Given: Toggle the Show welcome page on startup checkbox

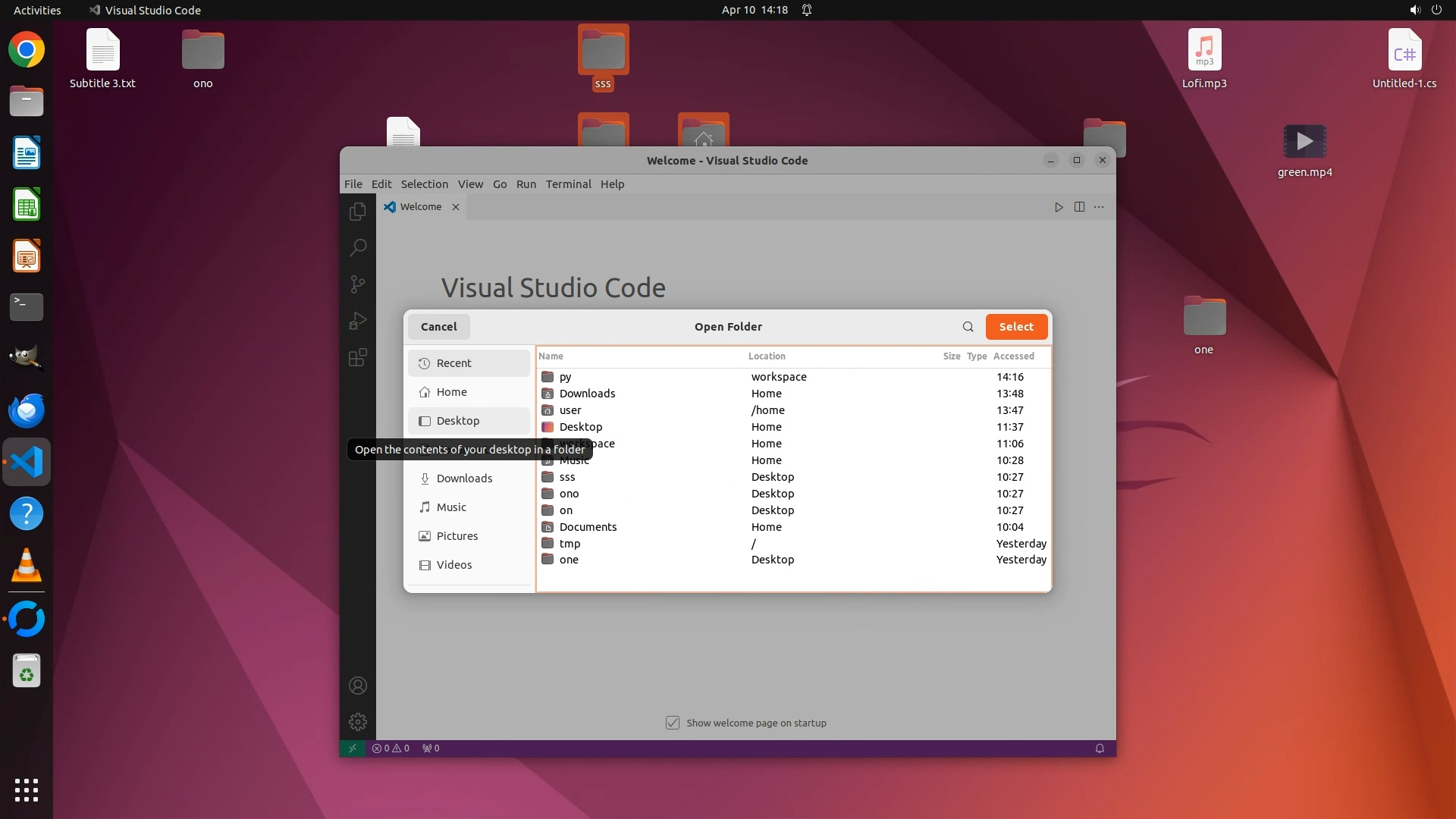Looking at the screenshot, I should tap(673, 723).
